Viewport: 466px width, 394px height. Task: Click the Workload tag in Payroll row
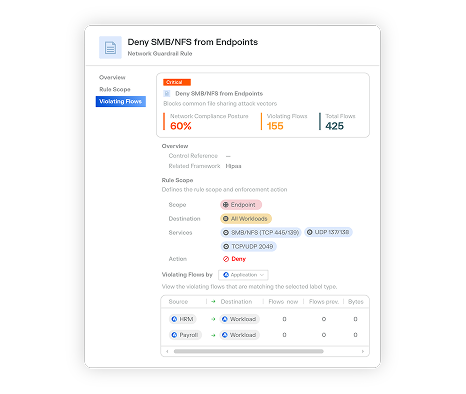click(x=240, y=335)
